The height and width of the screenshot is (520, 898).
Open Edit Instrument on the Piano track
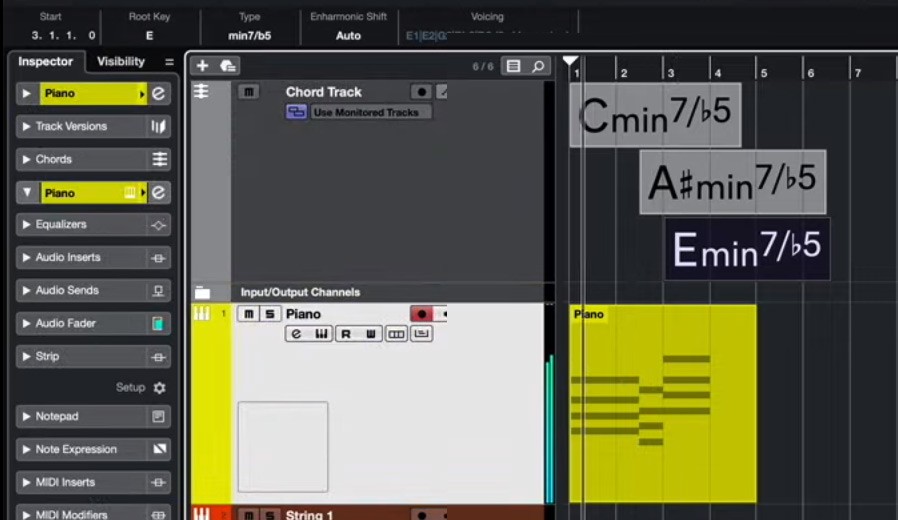tap(295, 334)
